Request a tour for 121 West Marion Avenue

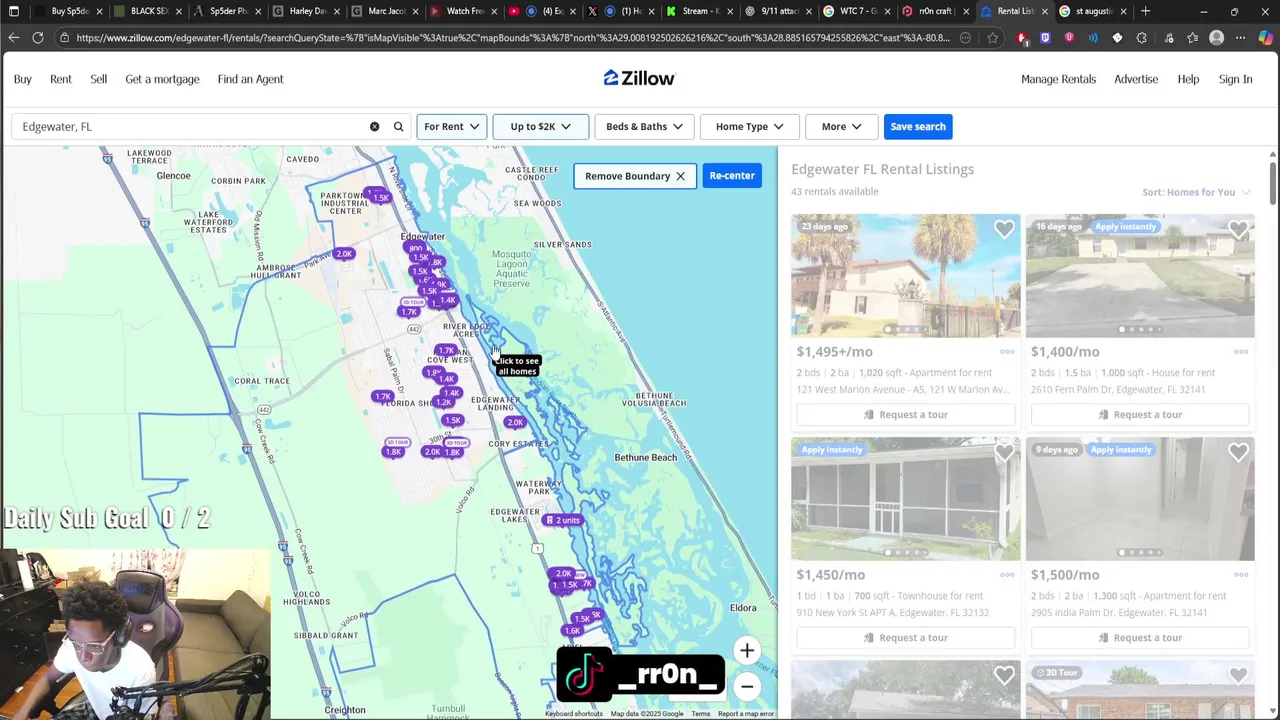(905, 415)
